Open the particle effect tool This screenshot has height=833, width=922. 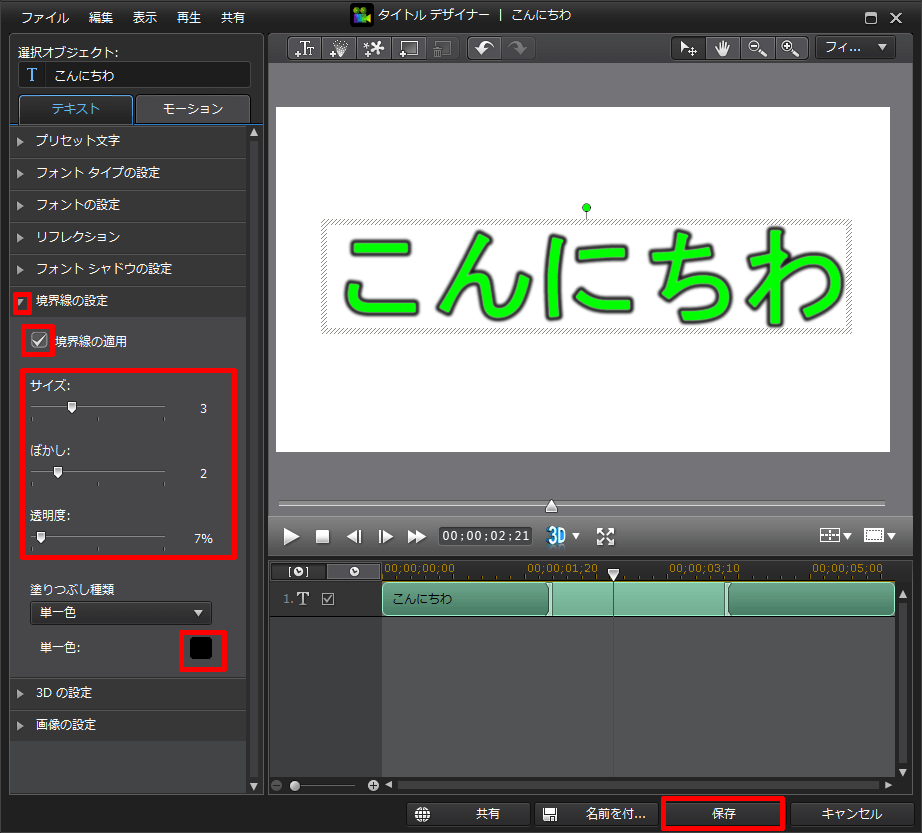tap(339, 47)
